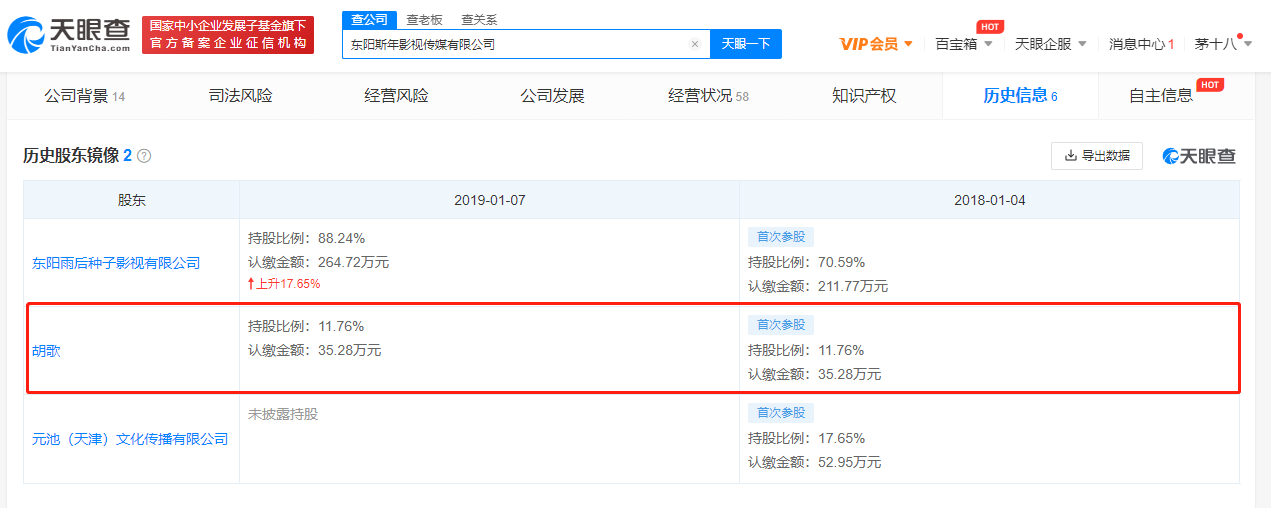Select the 查公司 search tab
This screenshot has height=508, width=1271.
[369, 20]
